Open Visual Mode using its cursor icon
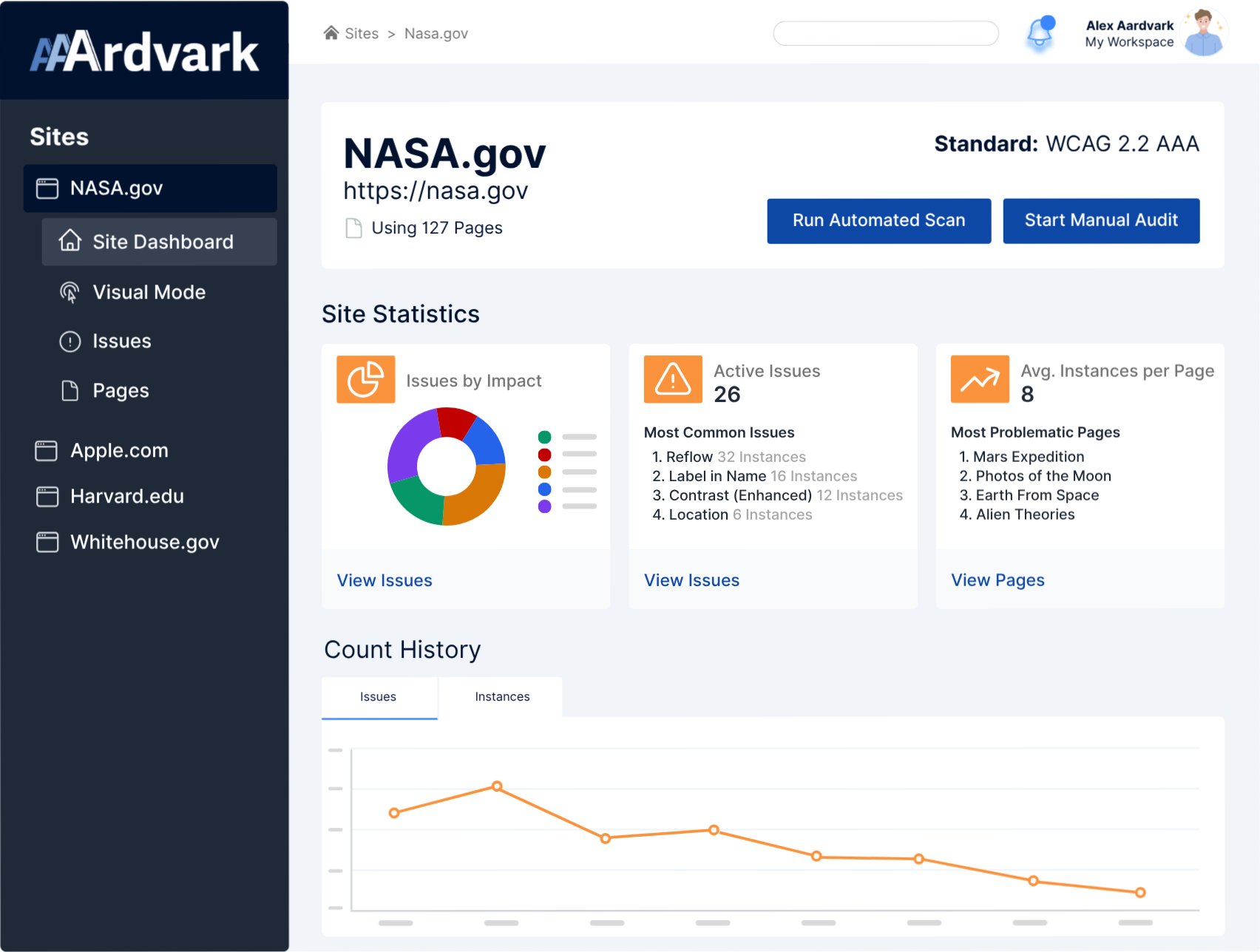Viewport: 1260px width, 952px height. pyautogui.click(x=69, y=292)
